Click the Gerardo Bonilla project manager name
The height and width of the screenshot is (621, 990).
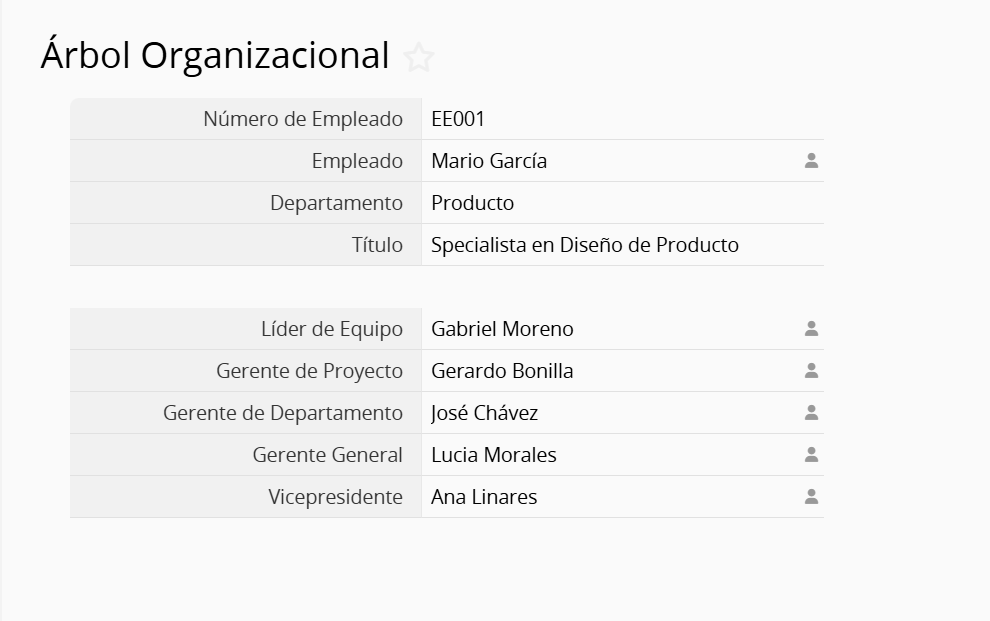click(502, 371)
